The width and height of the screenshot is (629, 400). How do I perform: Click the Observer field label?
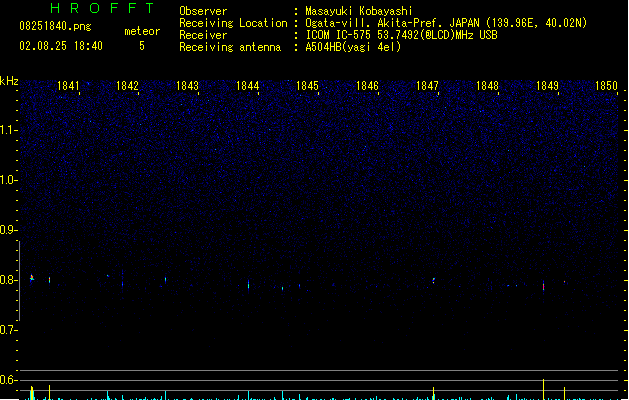tap(203, 11)
